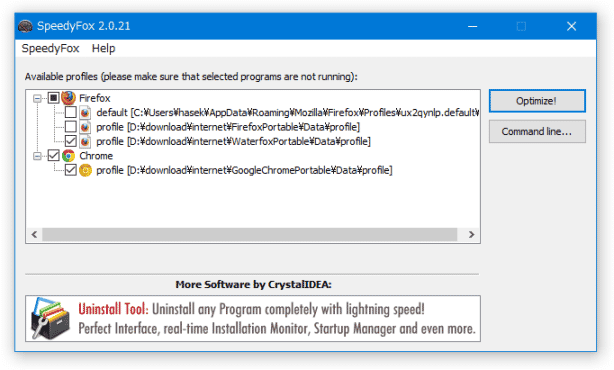The image size is (614, 370).
Task: Click the Chrome browser icon in tree
Action: 69,156
